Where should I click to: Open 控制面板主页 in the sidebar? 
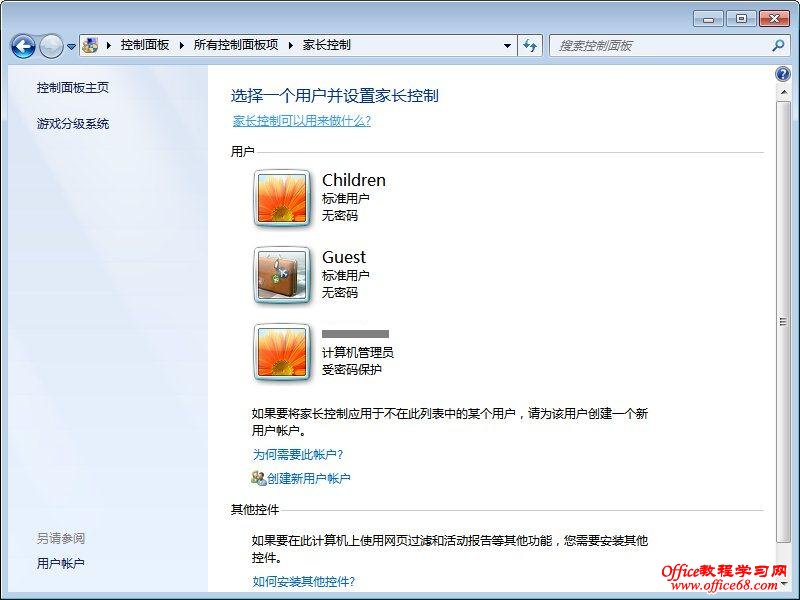pyautogui.click(x=73, y=88)
